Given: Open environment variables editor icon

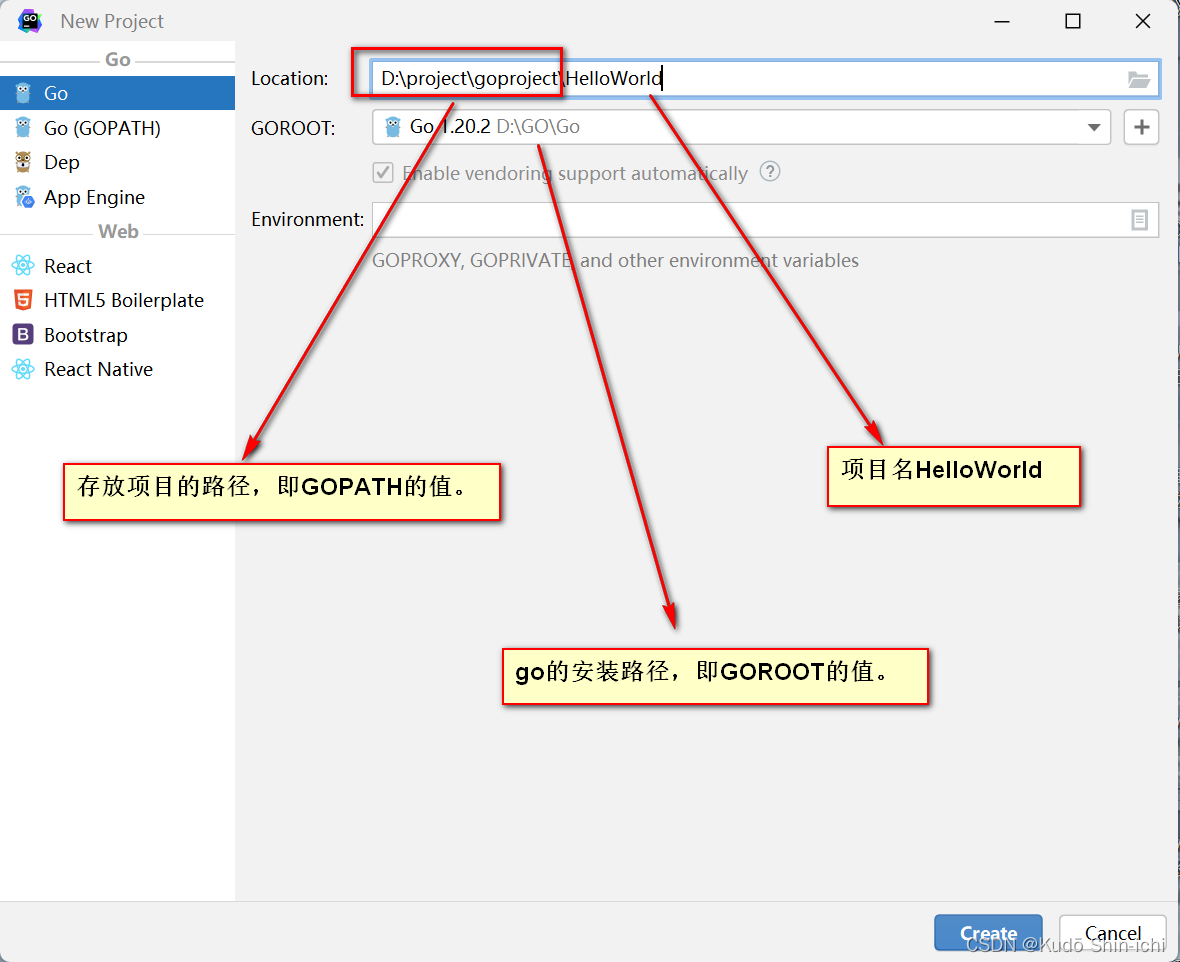Looking at the screenshot, I should (x=1139, y=220).
